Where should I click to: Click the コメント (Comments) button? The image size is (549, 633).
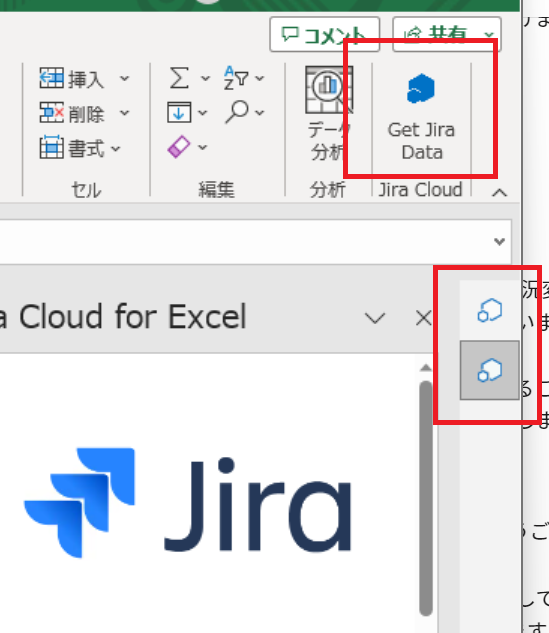[325, 35]
